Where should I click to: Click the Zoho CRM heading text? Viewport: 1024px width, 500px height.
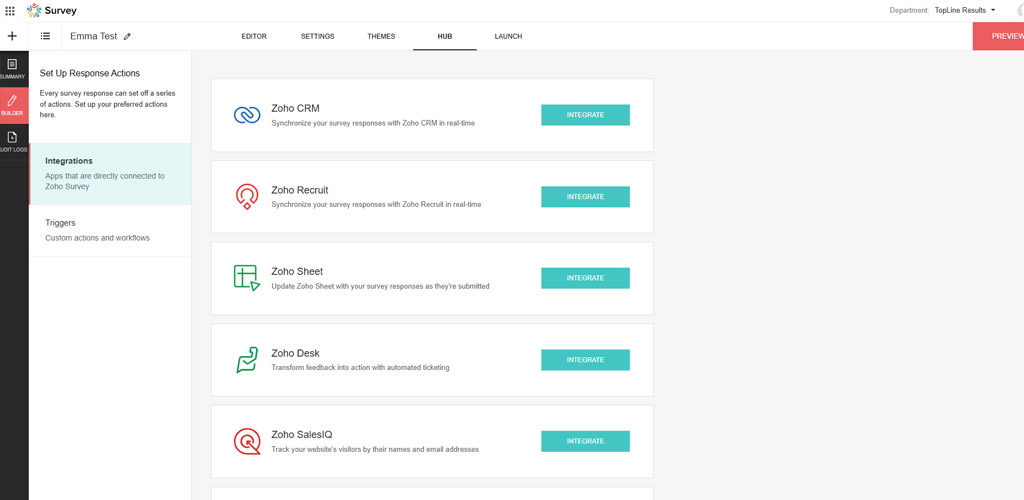pyautogui.click(x=295, y=108)
